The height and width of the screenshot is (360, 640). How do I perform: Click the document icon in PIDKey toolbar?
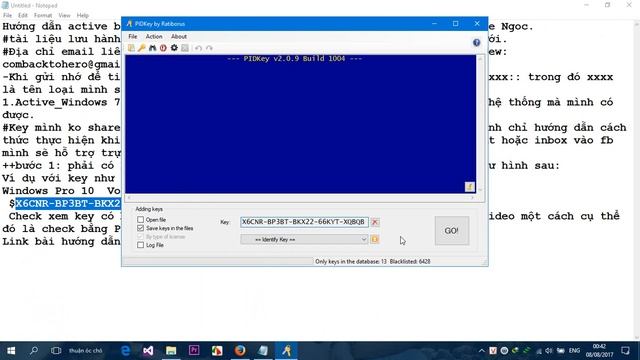click(131, 48)
